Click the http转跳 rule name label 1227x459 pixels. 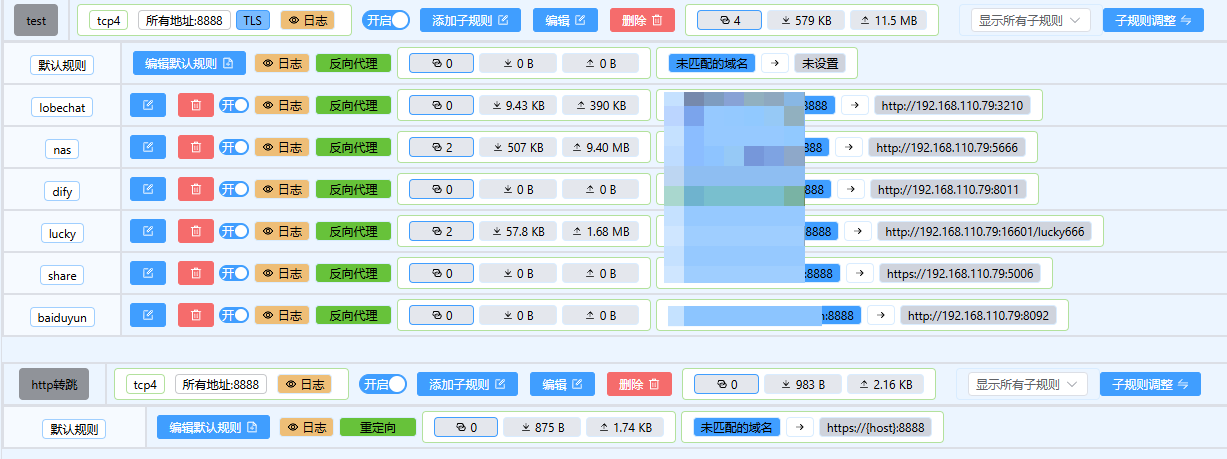54,384
